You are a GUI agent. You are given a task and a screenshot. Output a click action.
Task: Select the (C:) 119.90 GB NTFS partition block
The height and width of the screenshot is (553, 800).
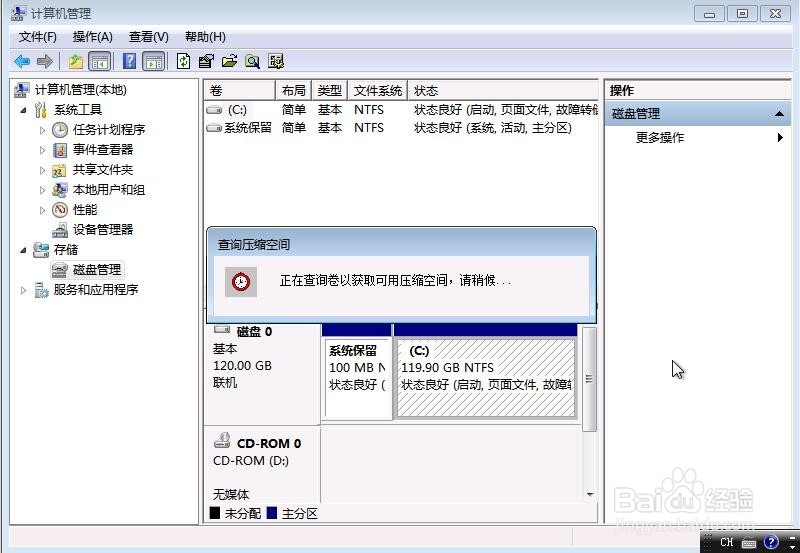[485, 378]
